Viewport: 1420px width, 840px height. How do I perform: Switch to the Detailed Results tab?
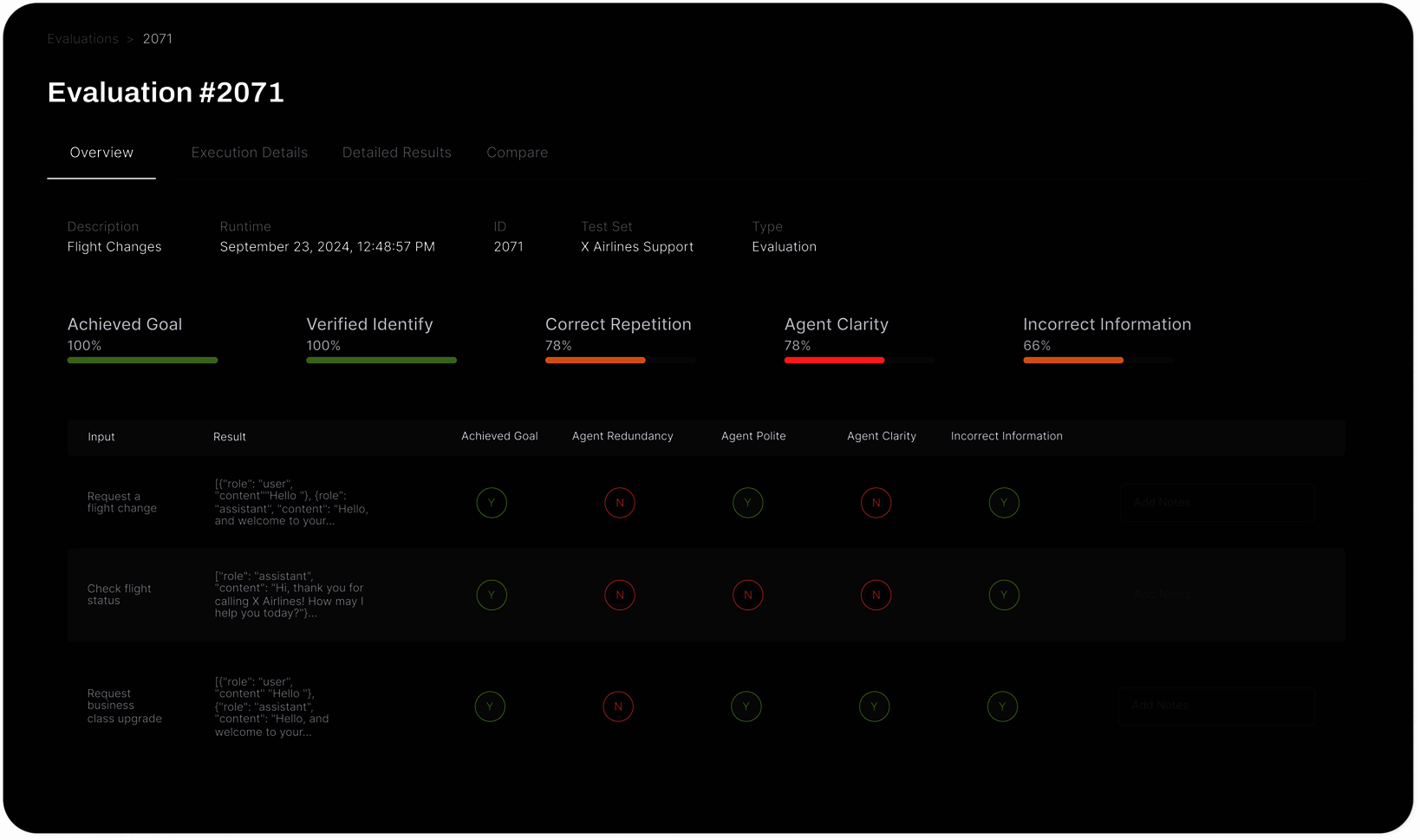(x=396, y=153)
